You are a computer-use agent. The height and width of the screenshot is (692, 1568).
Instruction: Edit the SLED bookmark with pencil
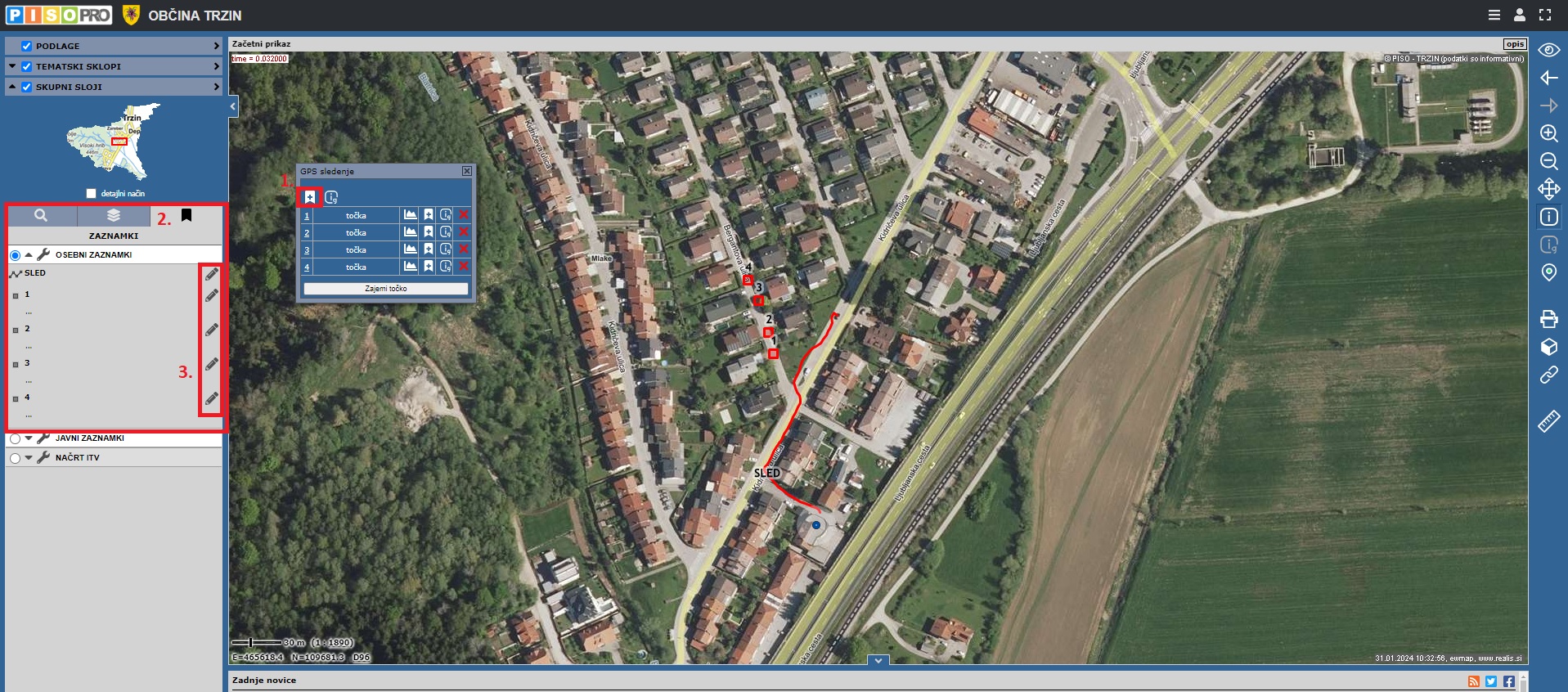click(212, 274)
